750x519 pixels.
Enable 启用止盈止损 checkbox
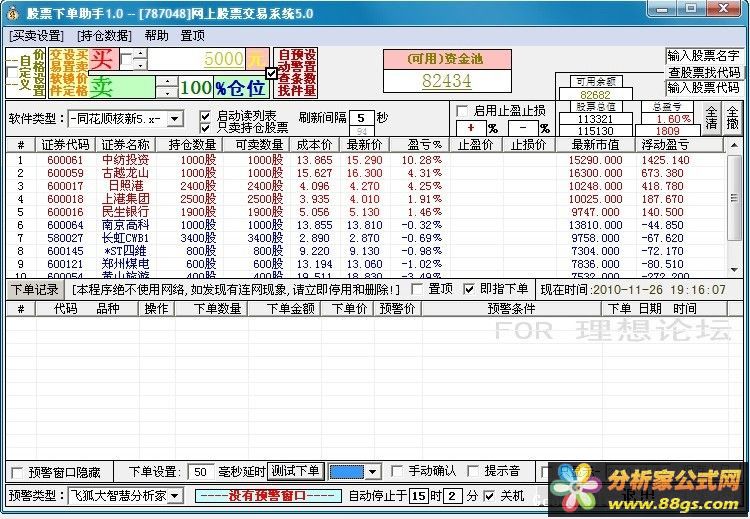(x=462, y=111)
